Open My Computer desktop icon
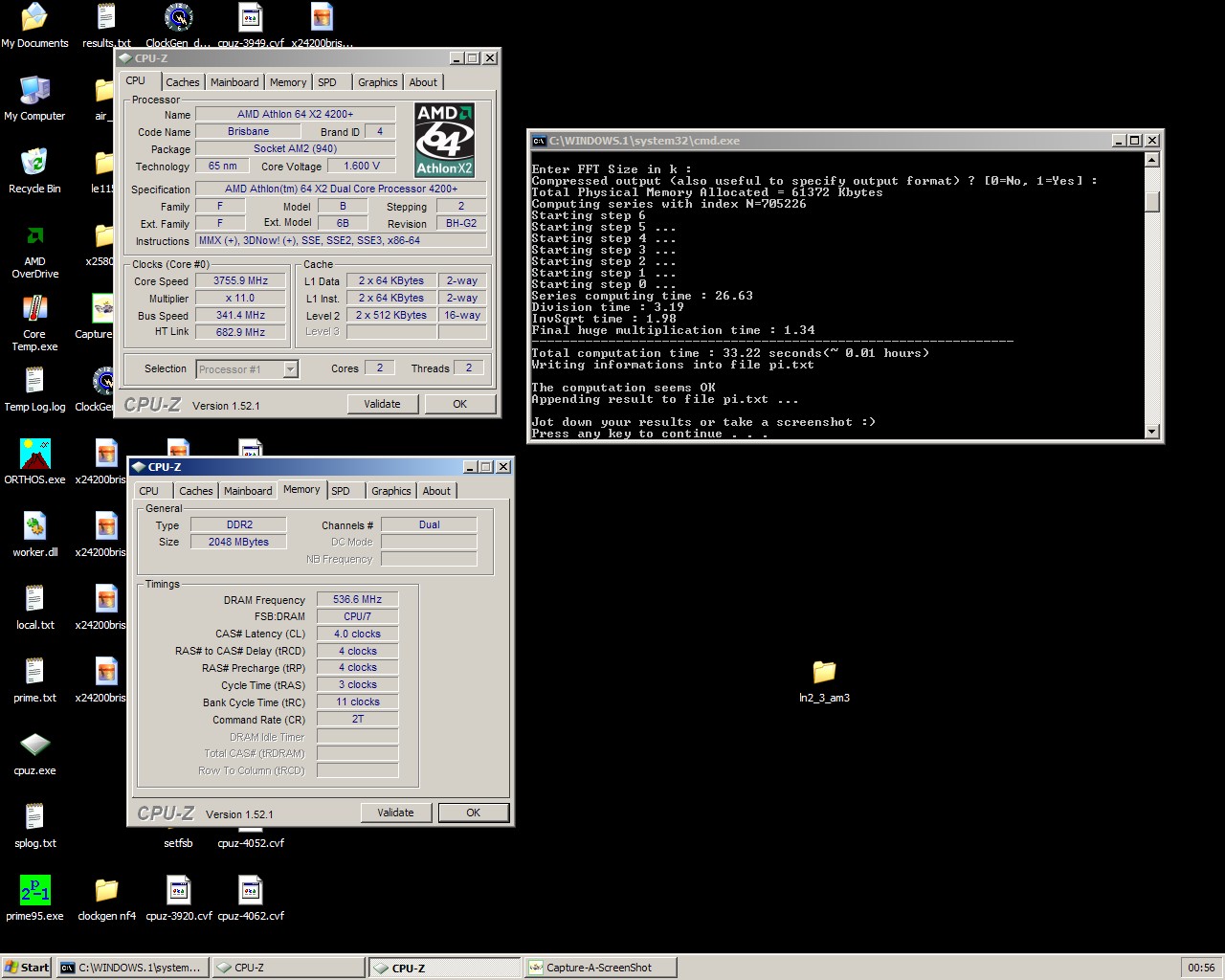1225x980 pixels. point(34,99)
